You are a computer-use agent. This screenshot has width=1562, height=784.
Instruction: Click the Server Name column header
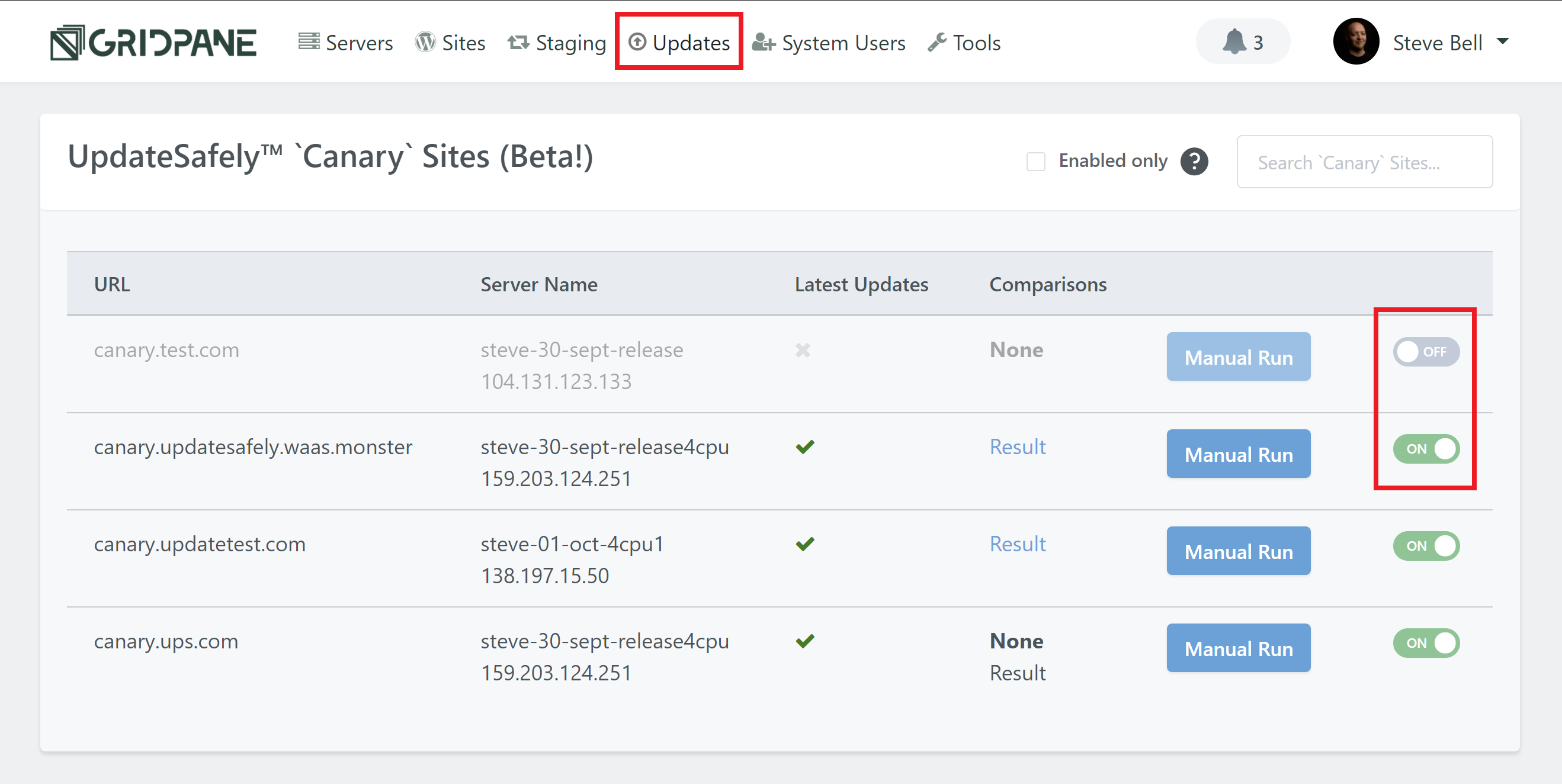tap(538, 284)
